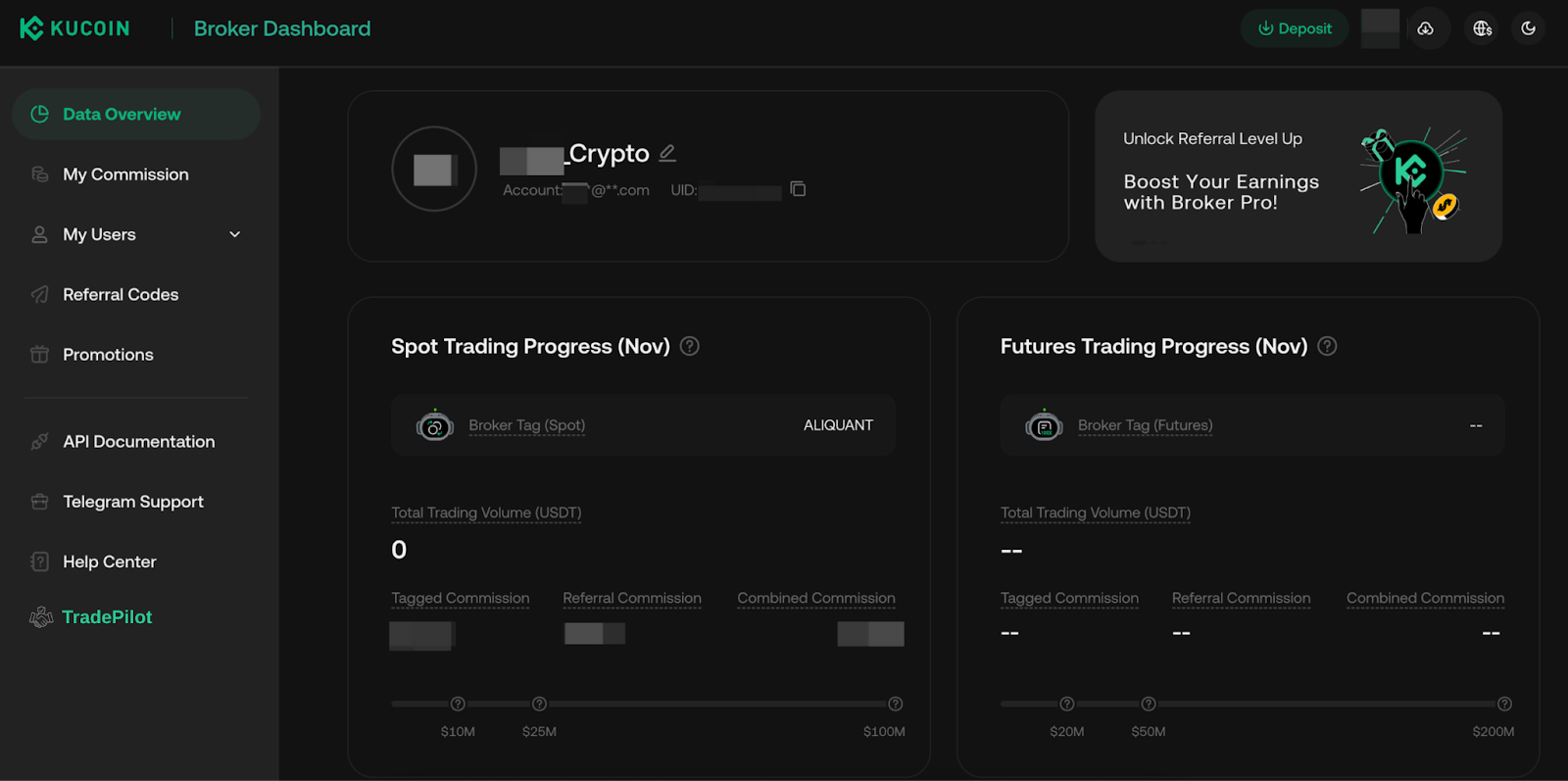Click the profile avatar circle
This screenshot has width=1568, height=781.
[x=433, y=169]
